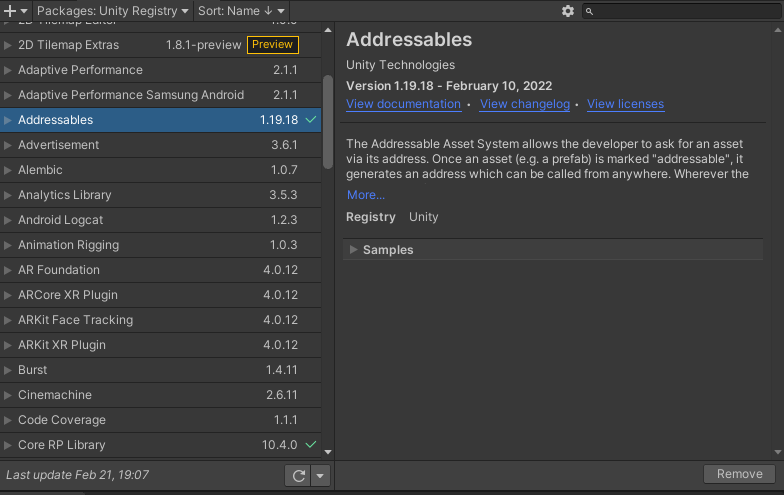Expand ARKit Face Tracking versions arrow

click(8, 320)
